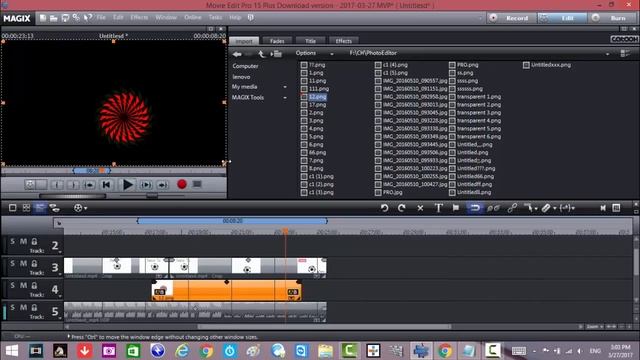The width and height of the screenshot is (640, 360).
Task: Jump to the beginning of the movie
Action: pyautogui.click(x=106, y=185)
